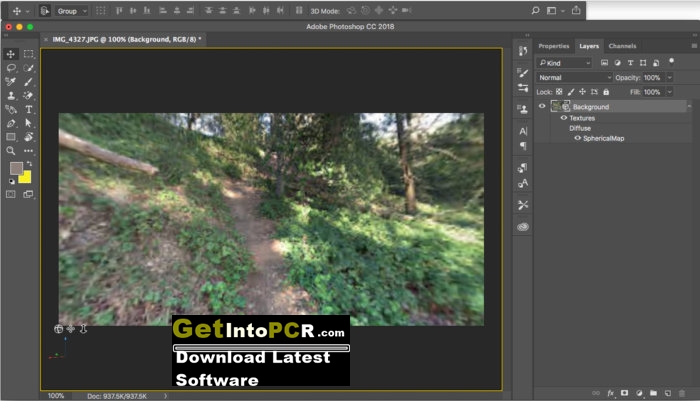Click the search magnifier in options bar
Viewport: 700px width, 401px height.
pyautogui.click(x=535, y=10)
